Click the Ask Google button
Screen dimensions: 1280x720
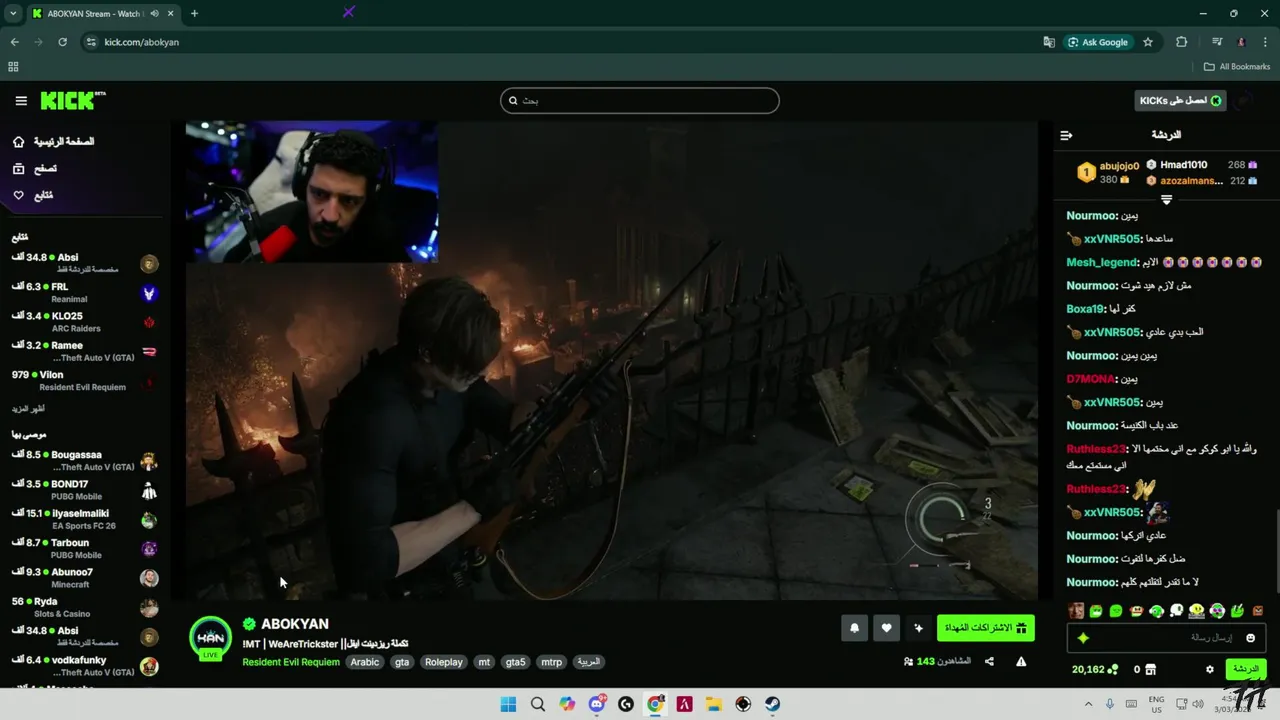pos(1098,42)
